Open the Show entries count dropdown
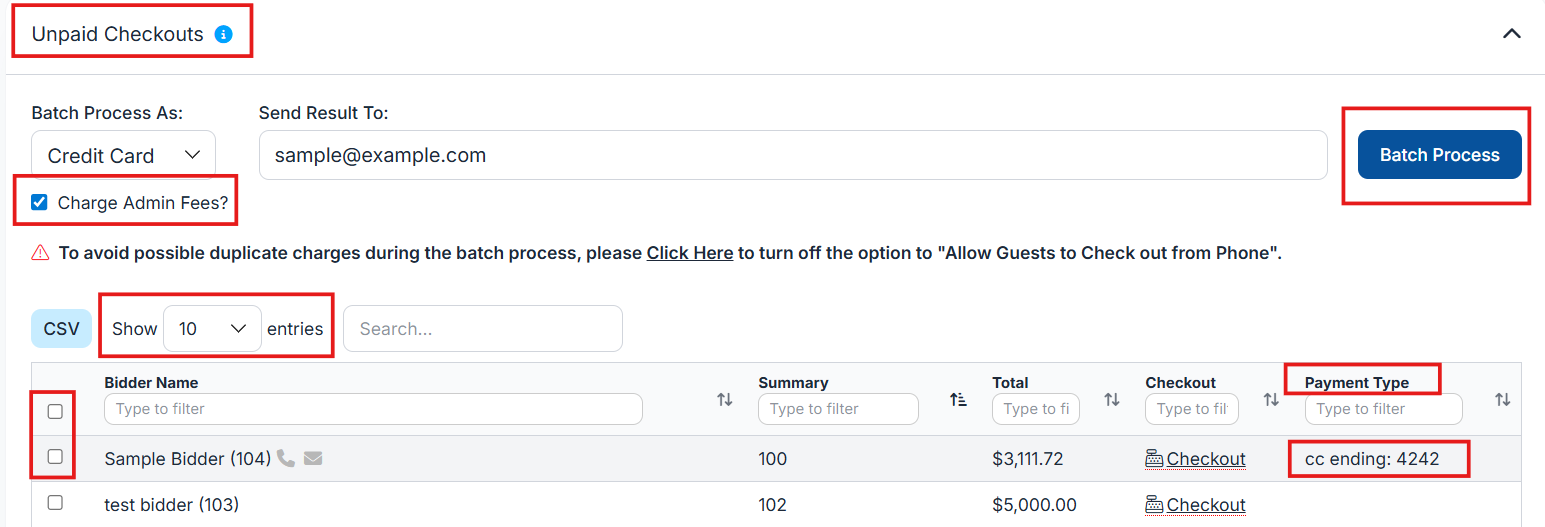This screenshot has height=527, width=1545. point(212,329)
